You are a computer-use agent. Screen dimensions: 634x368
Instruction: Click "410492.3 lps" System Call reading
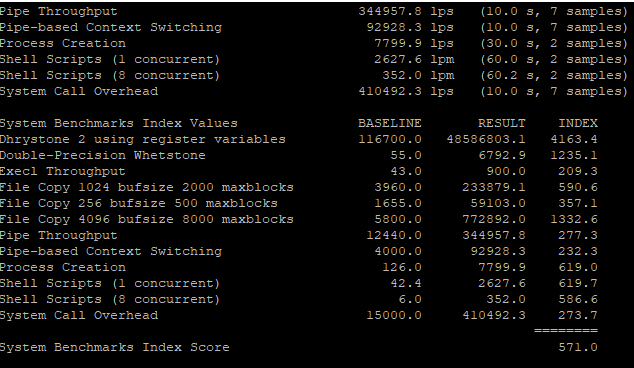pyautogui.click(x=406, y=91)
